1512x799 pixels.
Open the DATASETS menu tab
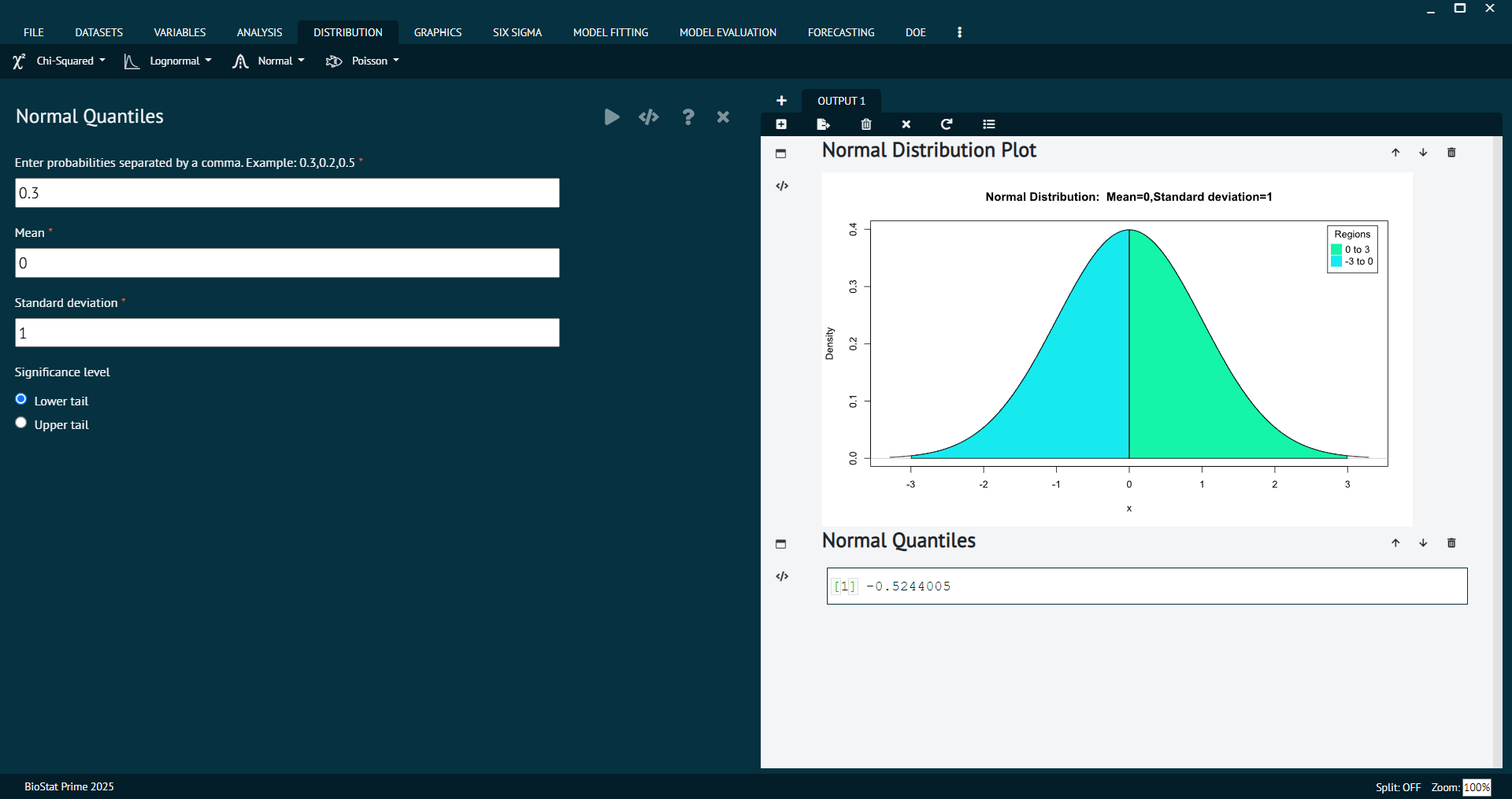pyautogui.click(x=99, y=32)
